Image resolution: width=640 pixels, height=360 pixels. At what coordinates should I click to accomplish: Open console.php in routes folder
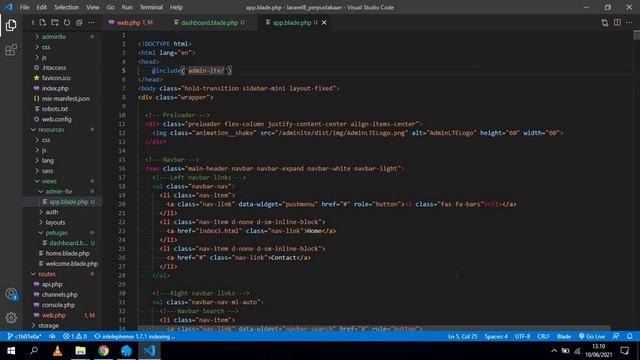58,305
